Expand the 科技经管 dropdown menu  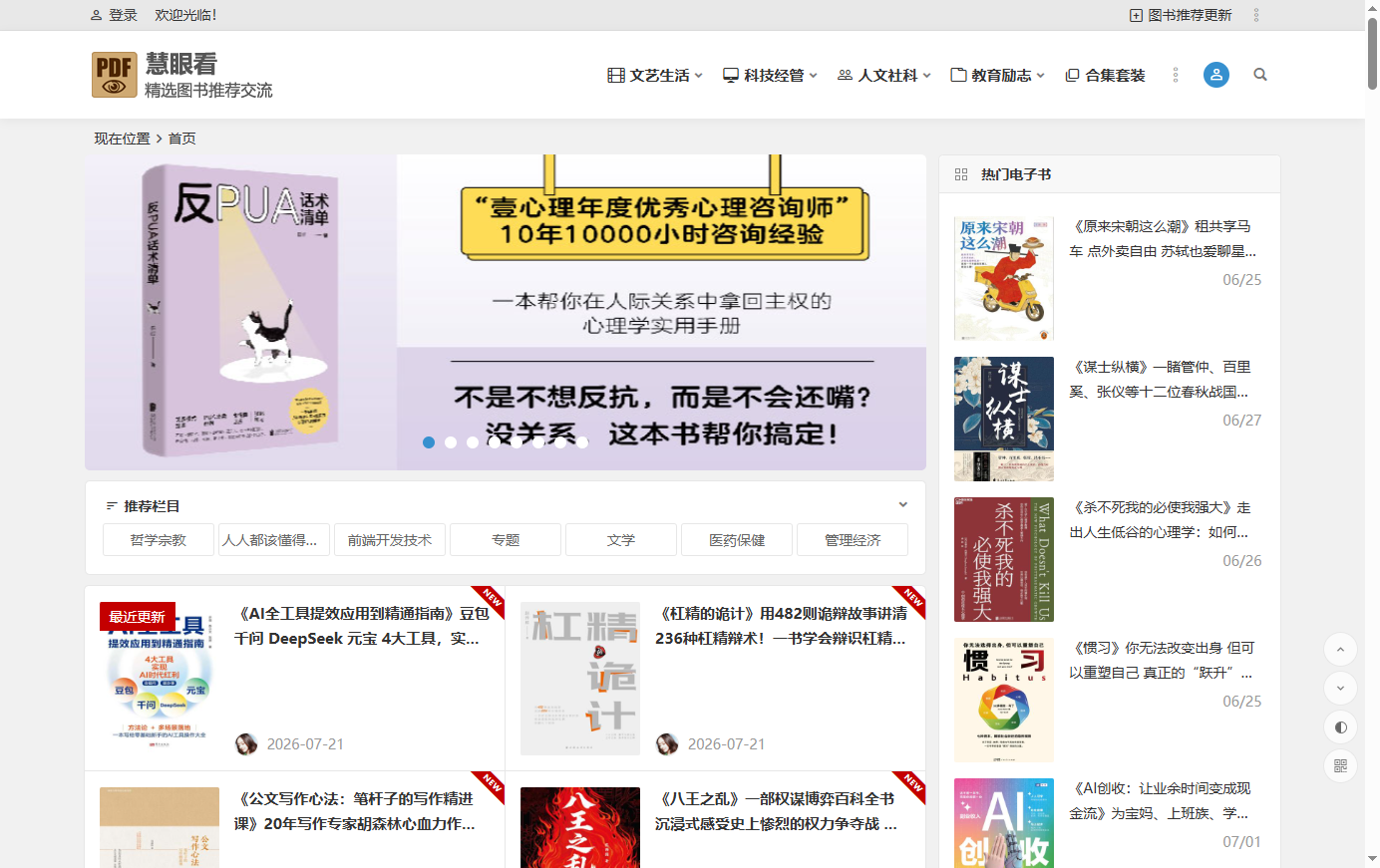point(770,75)
